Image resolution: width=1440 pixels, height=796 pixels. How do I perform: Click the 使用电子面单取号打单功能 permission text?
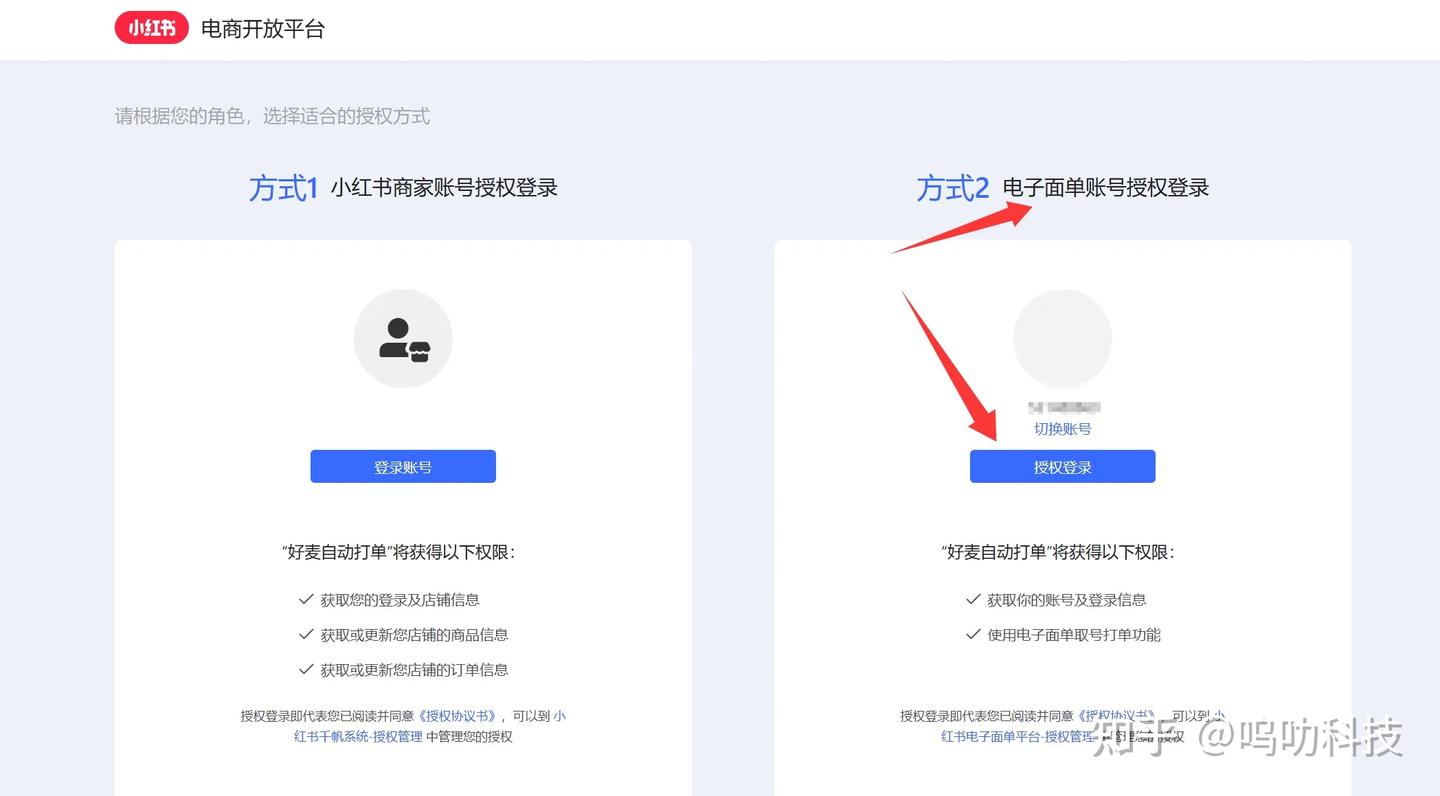click(1074, 635)
